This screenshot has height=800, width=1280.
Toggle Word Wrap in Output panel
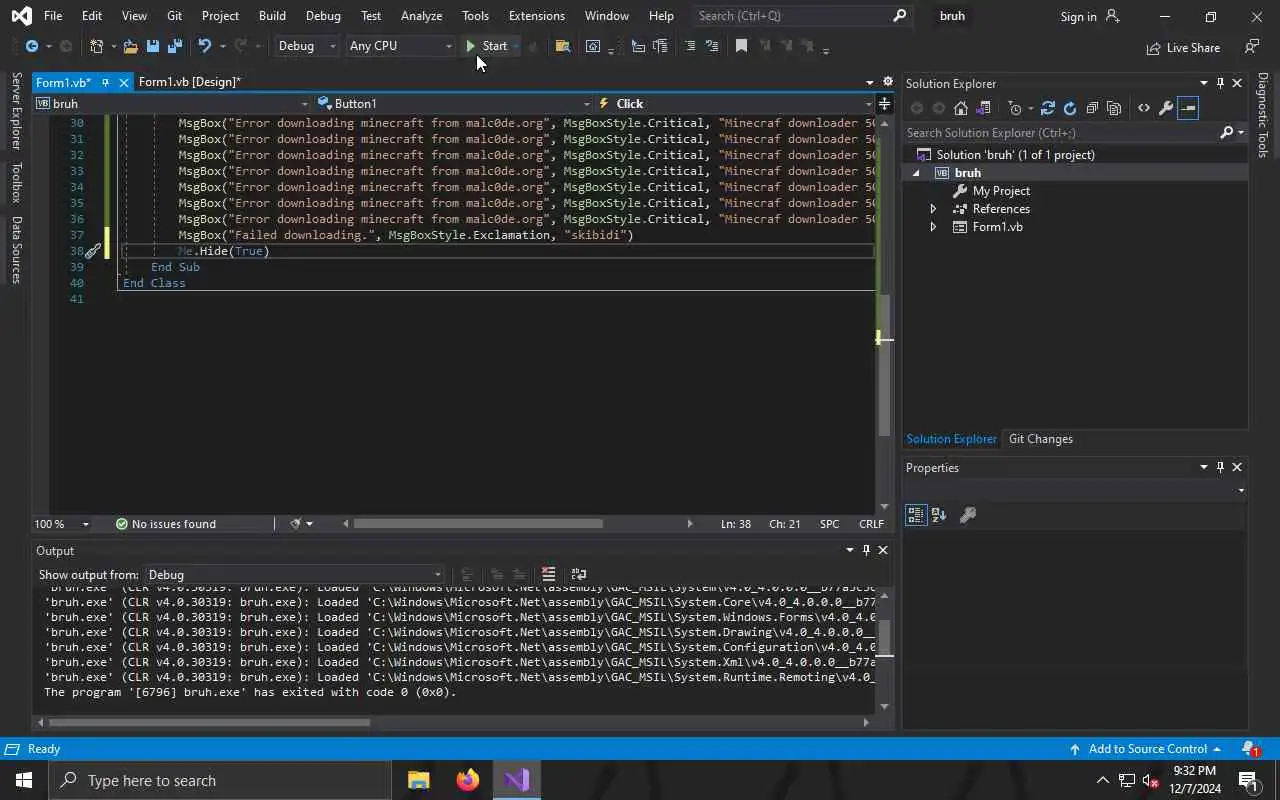tap(578, 574)
